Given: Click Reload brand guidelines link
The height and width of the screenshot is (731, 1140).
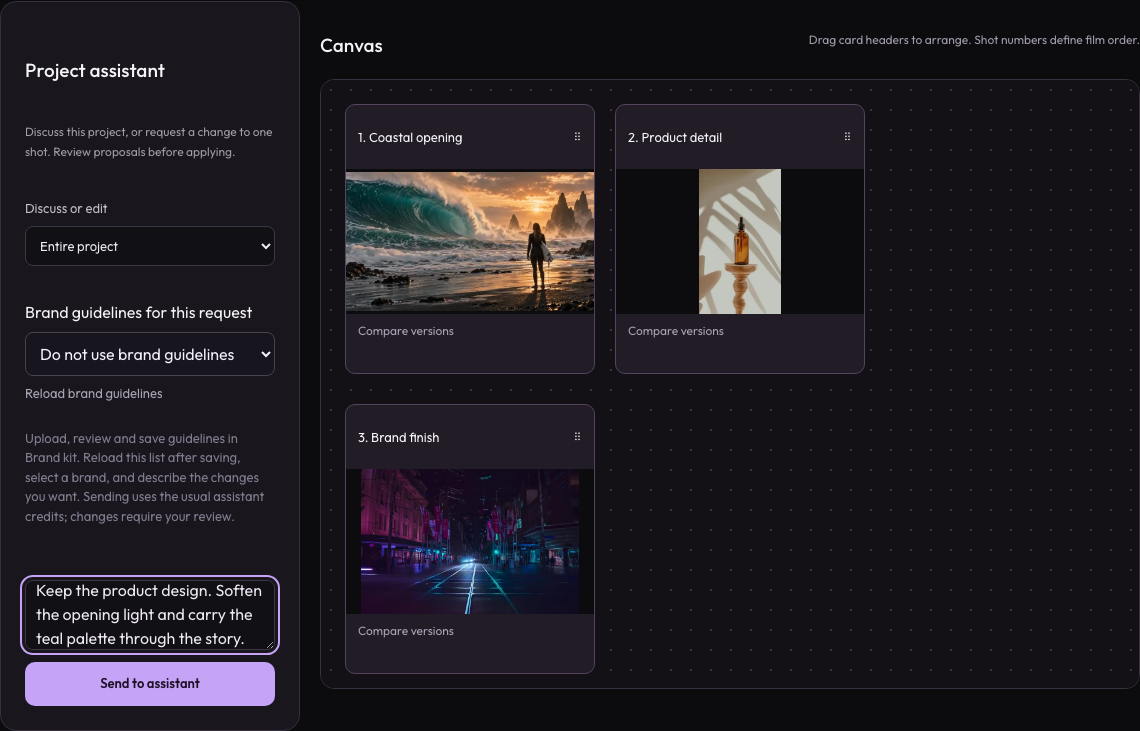Looking at the screenshot, I should [94, 394].
